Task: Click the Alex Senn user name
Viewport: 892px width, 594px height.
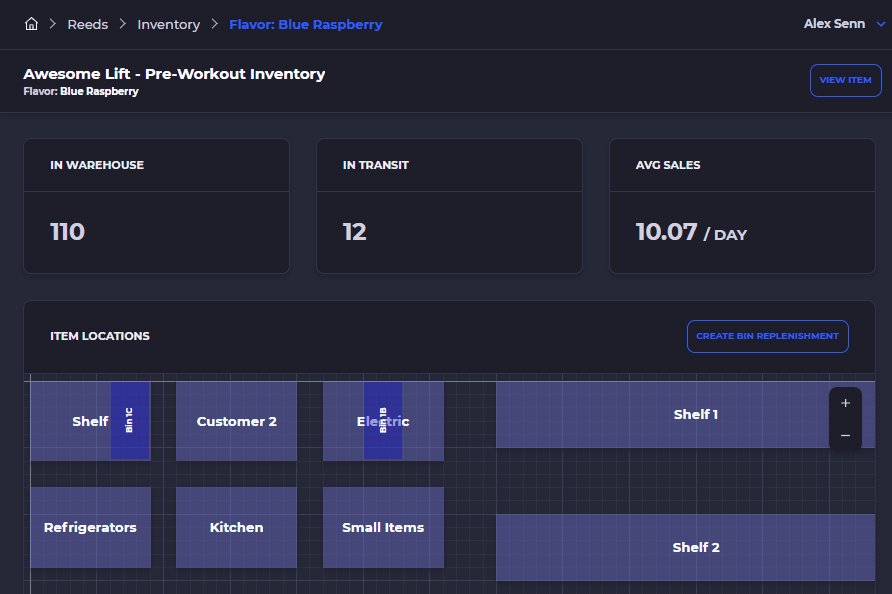Action: (x=834, y=24)
